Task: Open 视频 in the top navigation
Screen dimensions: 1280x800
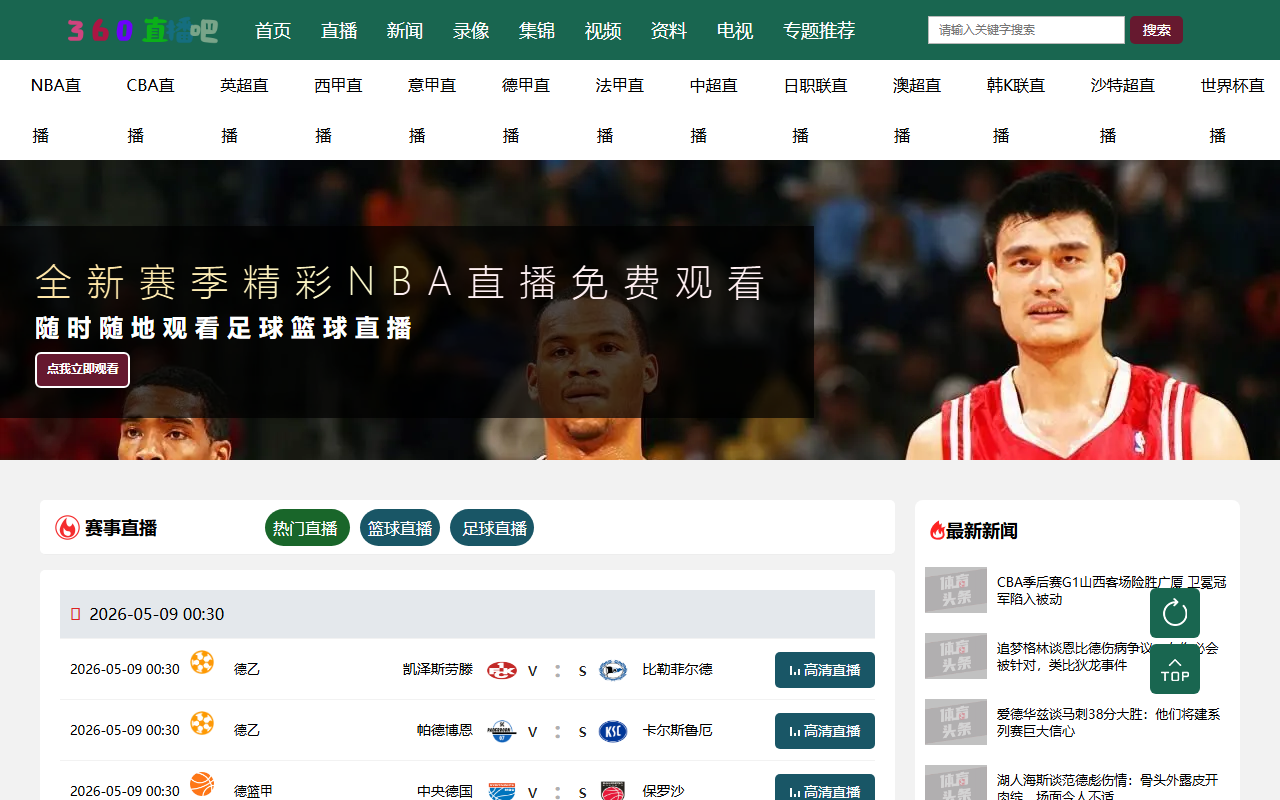Action: [x=603, y=31]
